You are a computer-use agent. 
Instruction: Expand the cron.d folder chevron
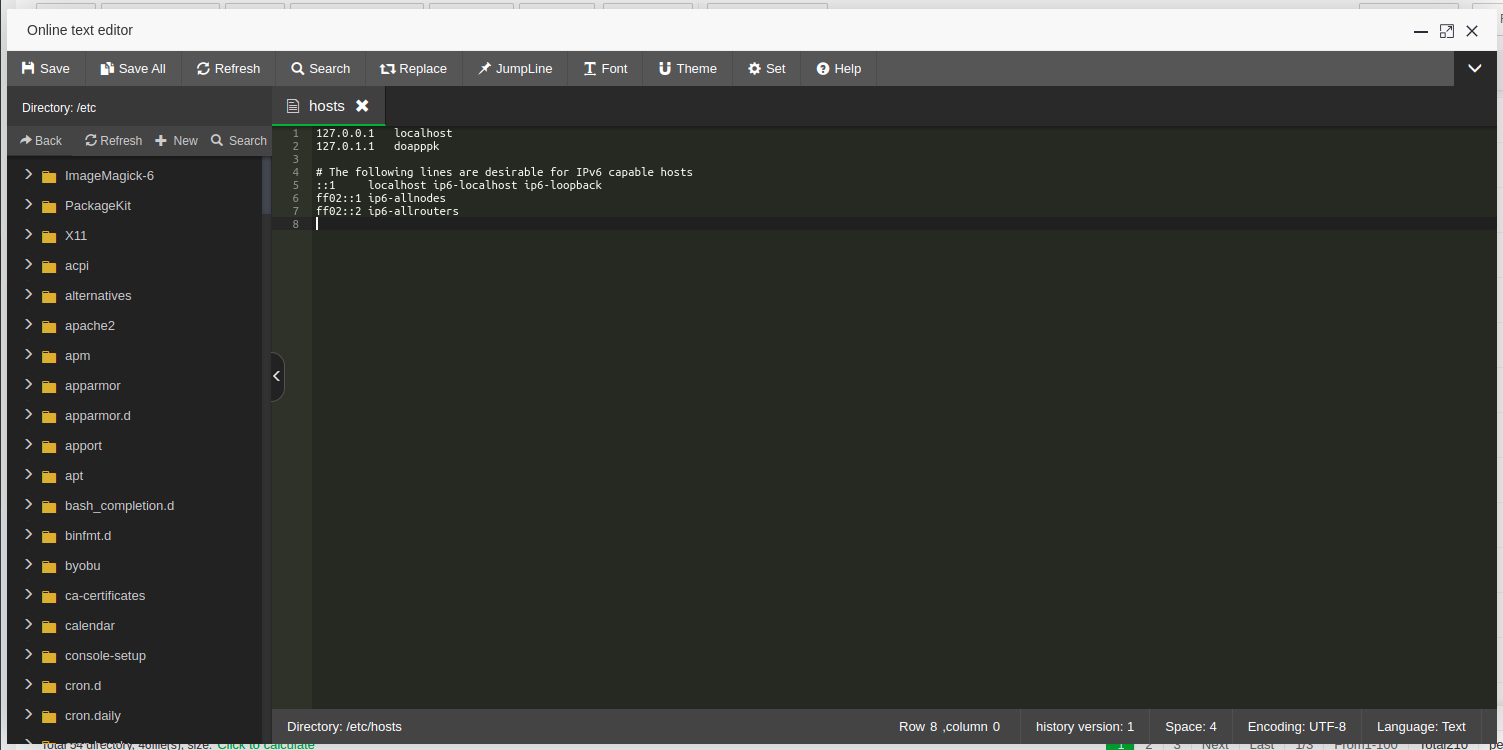click(29, 685)
